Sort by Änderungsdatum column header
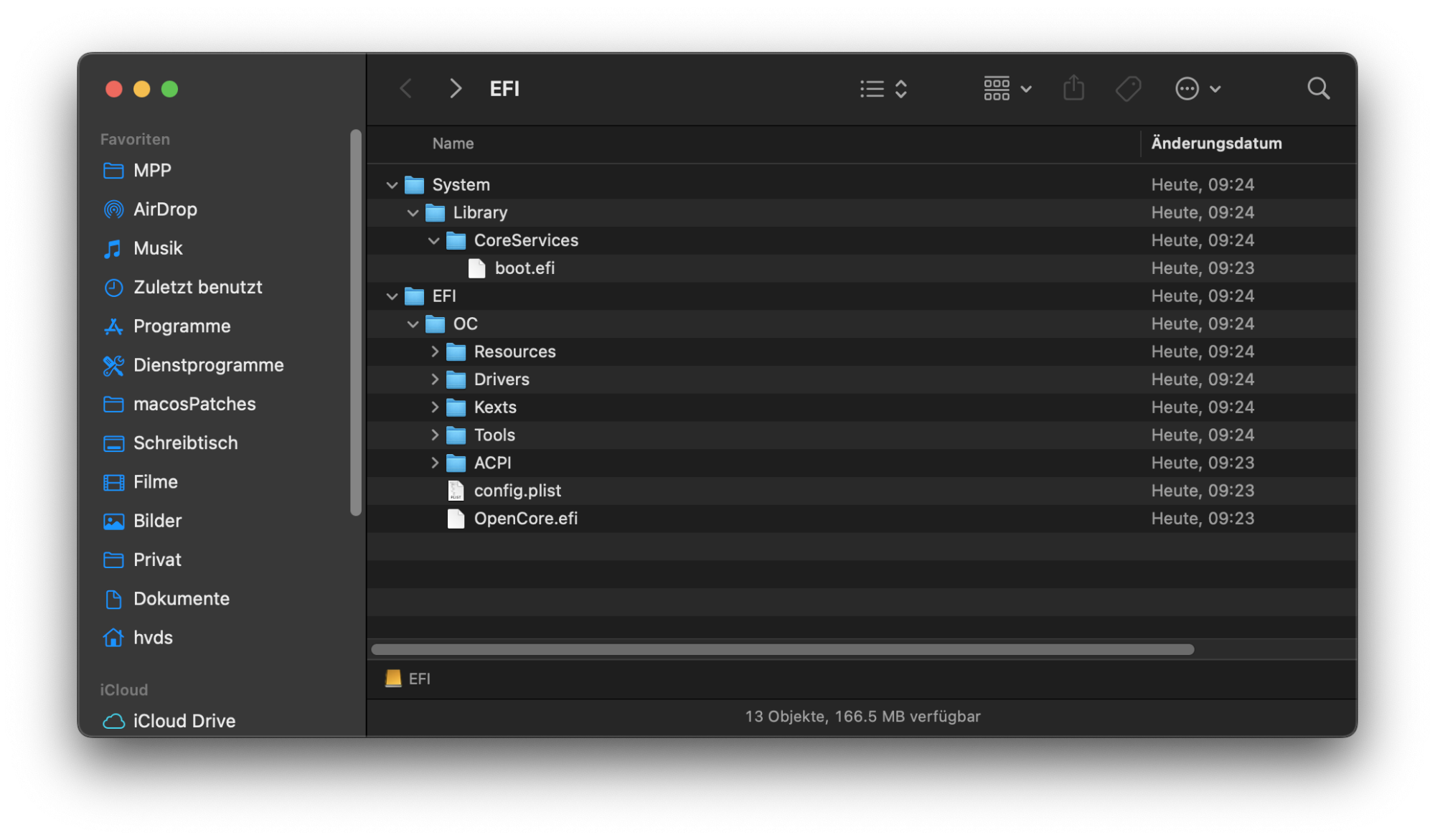1435x840 pixels. point(1216,143)
